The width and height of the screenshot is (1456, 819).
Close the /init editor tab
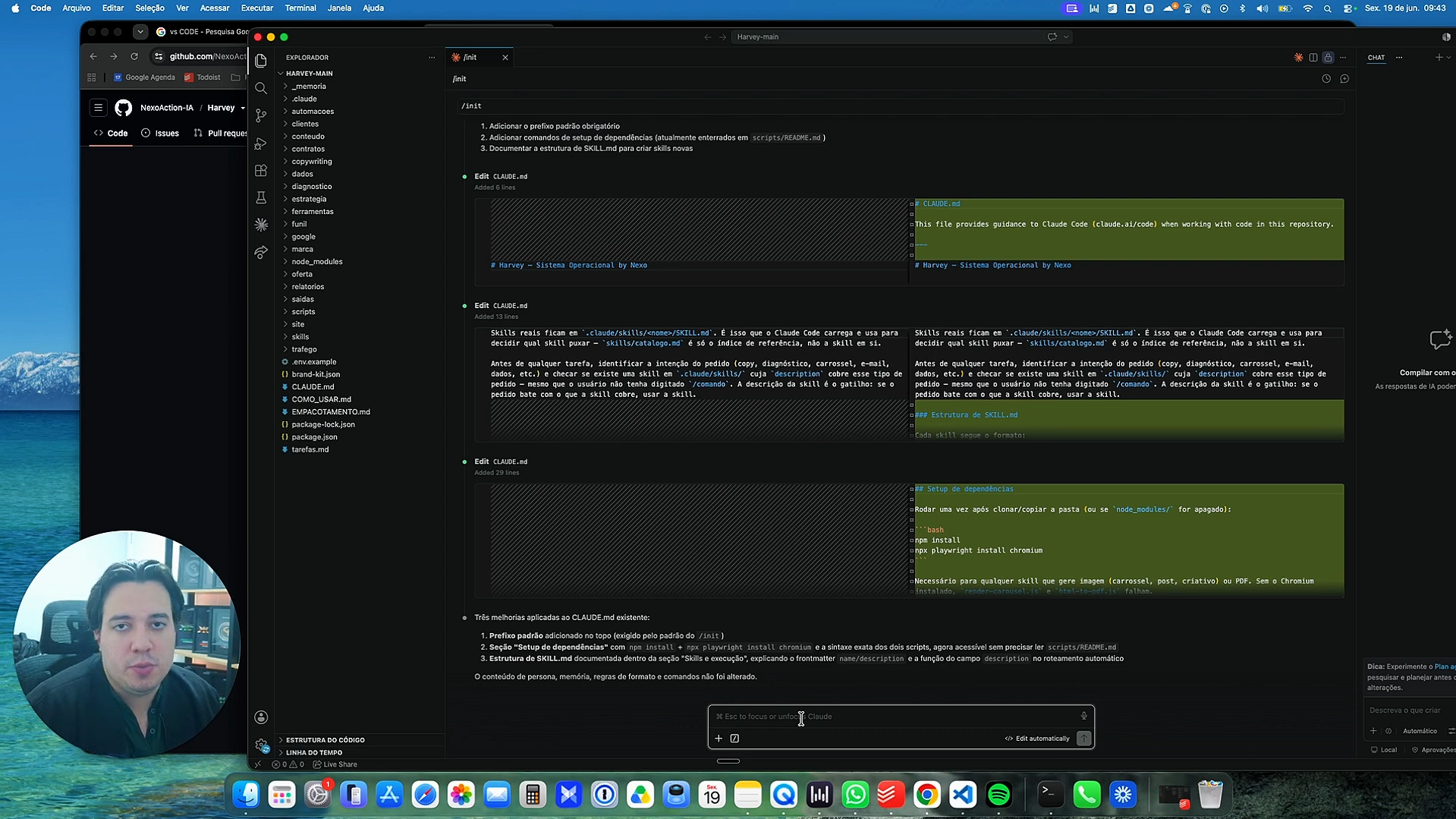tap(505, 58)
